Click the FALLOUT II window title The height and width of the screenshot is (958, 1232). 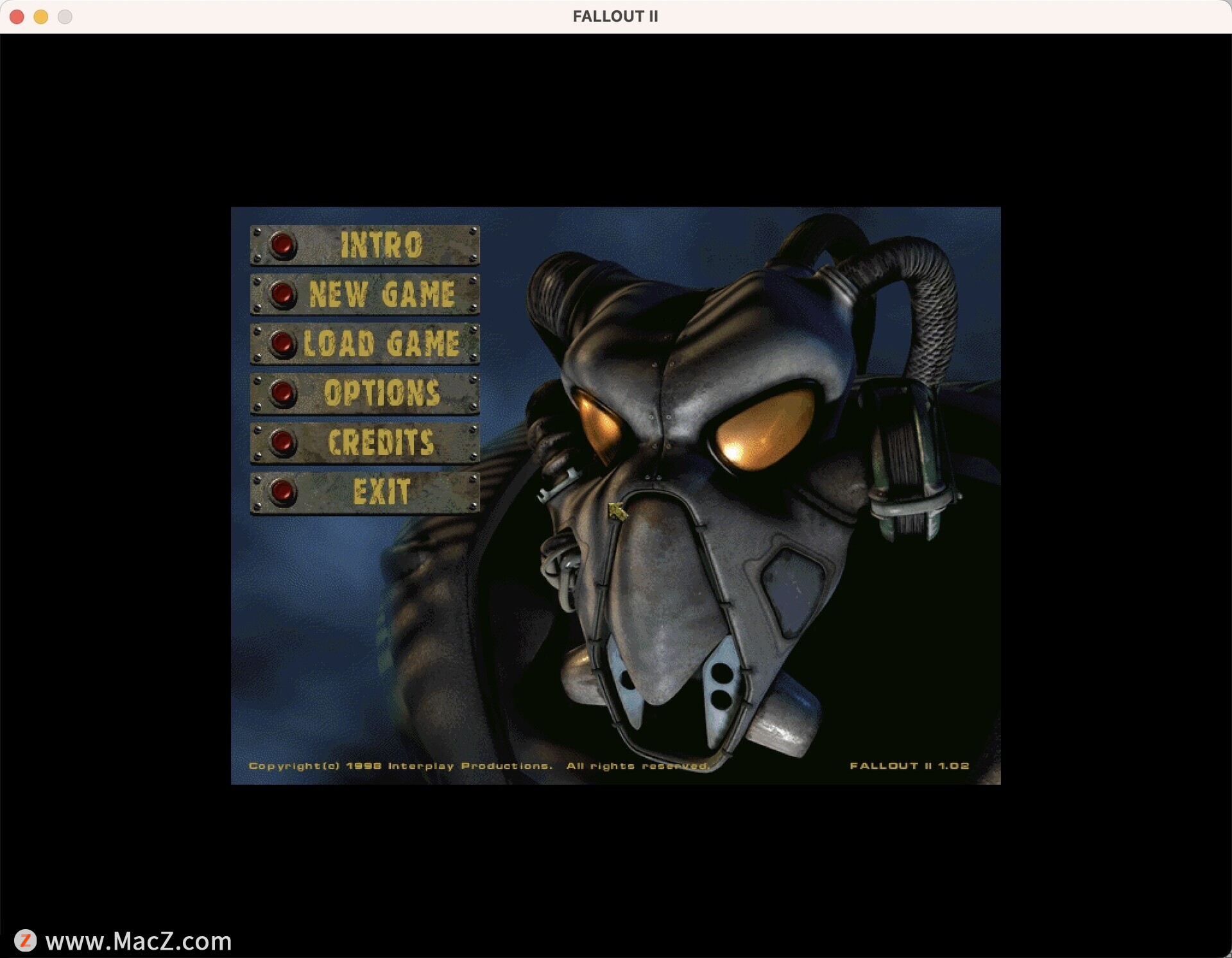coord(615,17)
